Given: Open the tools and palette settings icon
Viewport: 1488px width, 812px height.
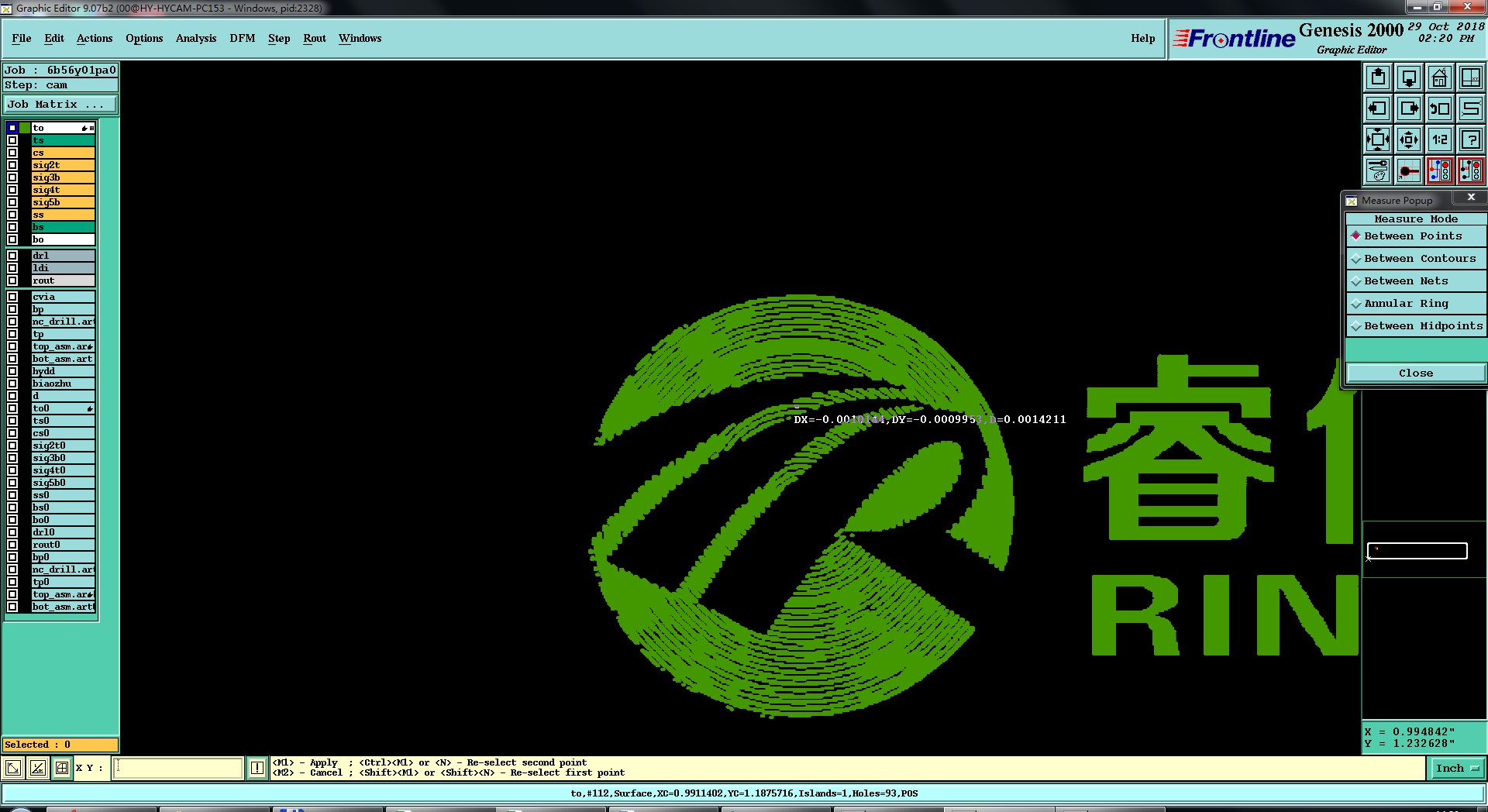Looking at the screenshot, I should click(1378, 170).
